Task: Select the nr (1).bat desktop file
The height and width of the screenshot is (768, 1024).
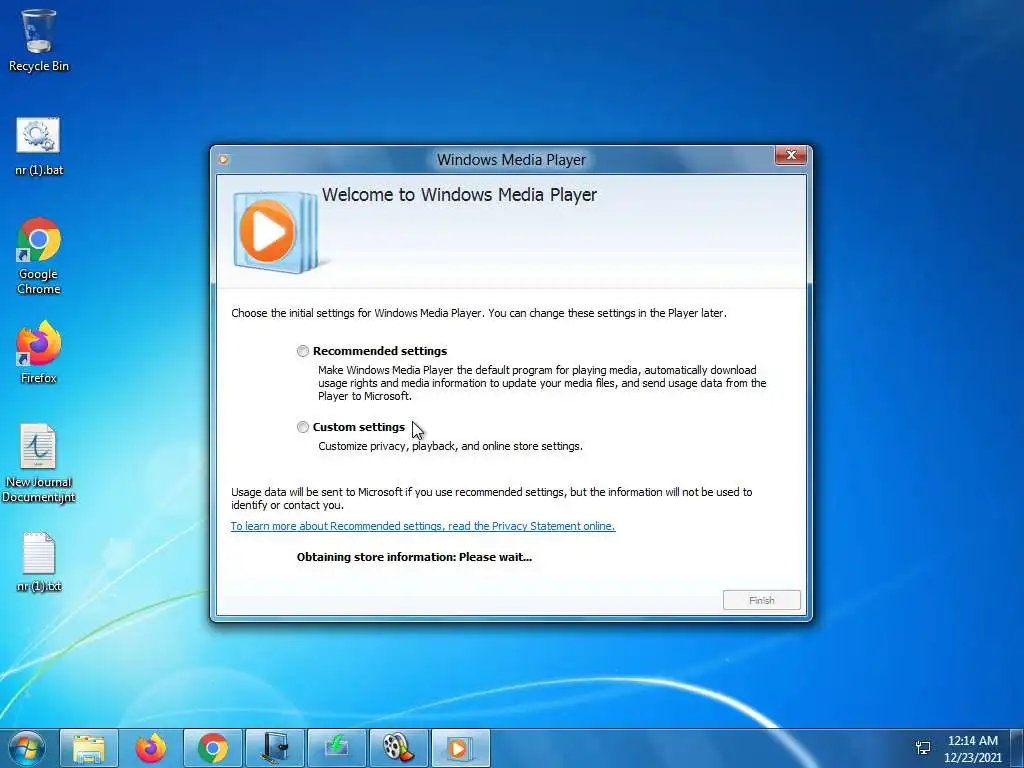Action: pos(39,147)
